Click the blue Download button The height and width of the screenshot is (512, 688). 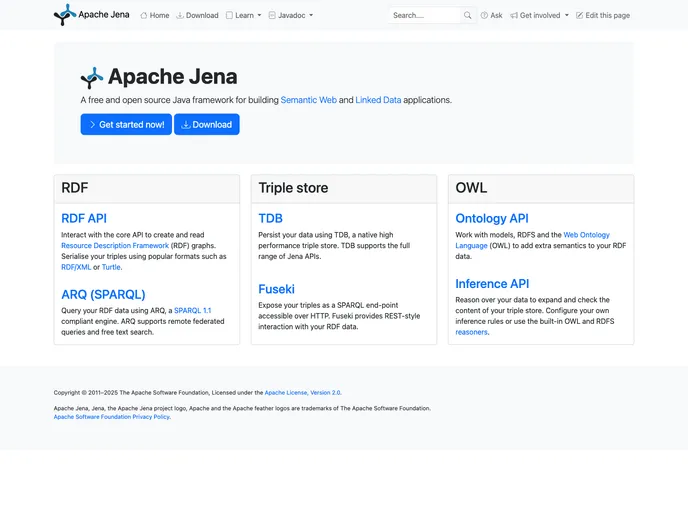(x=207, y=125)
